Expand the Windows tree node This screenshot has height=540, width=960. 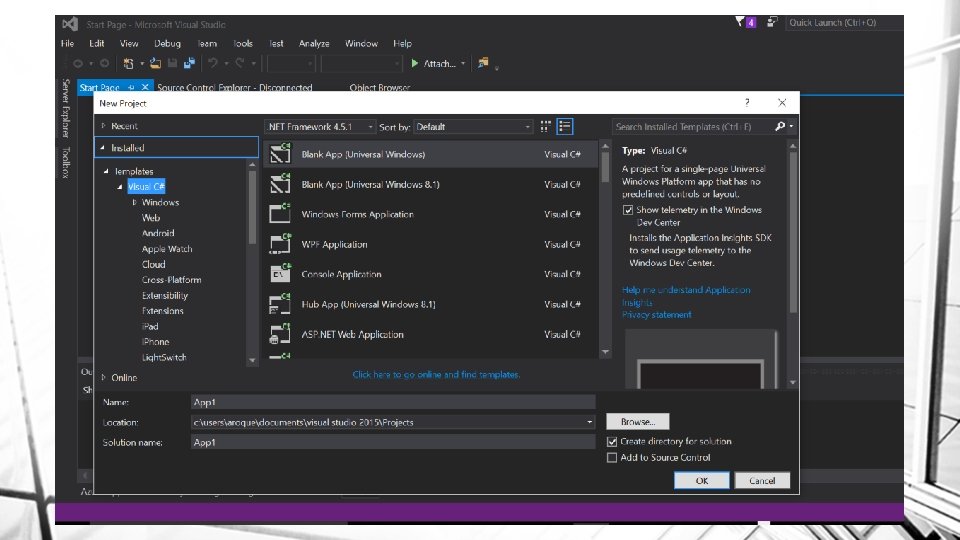pyautogui.click(x=135, y=202)
